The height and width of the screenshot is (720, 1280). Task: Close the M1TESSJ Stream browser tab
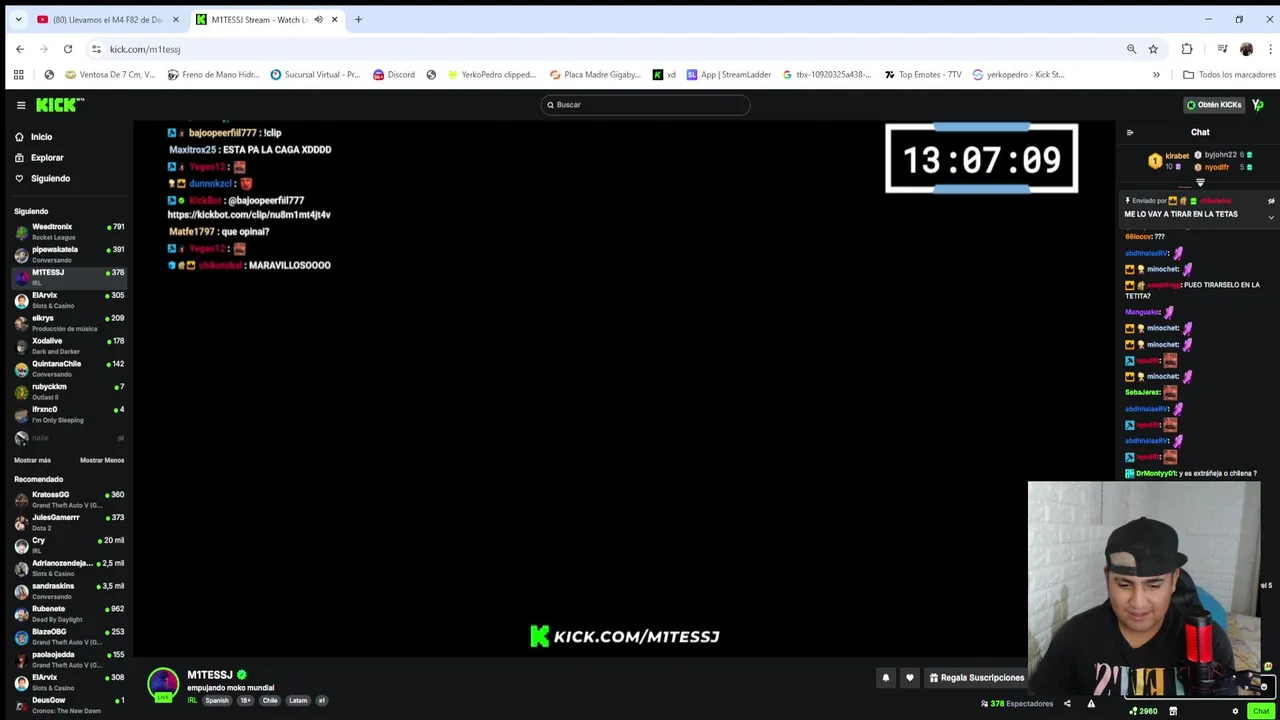334,19
